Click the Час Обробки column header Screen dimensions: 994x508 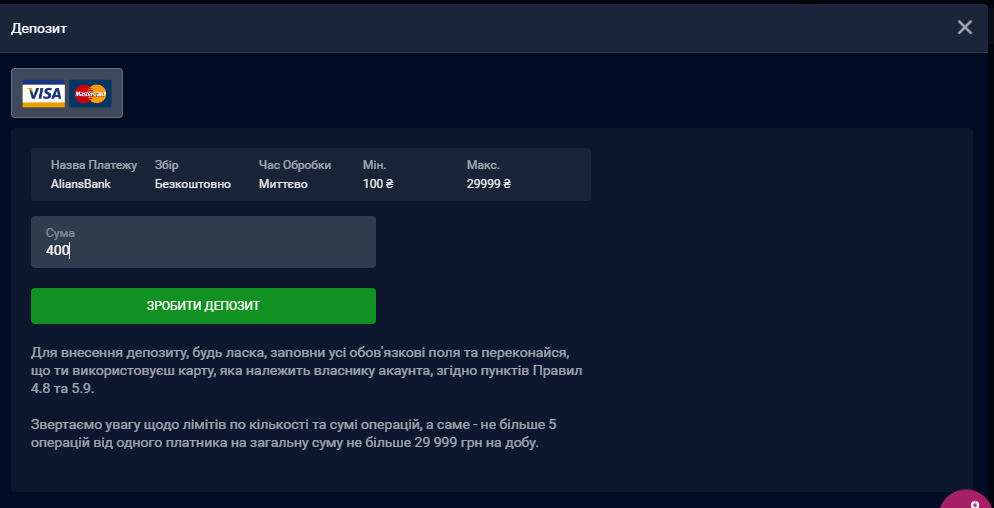295,165
